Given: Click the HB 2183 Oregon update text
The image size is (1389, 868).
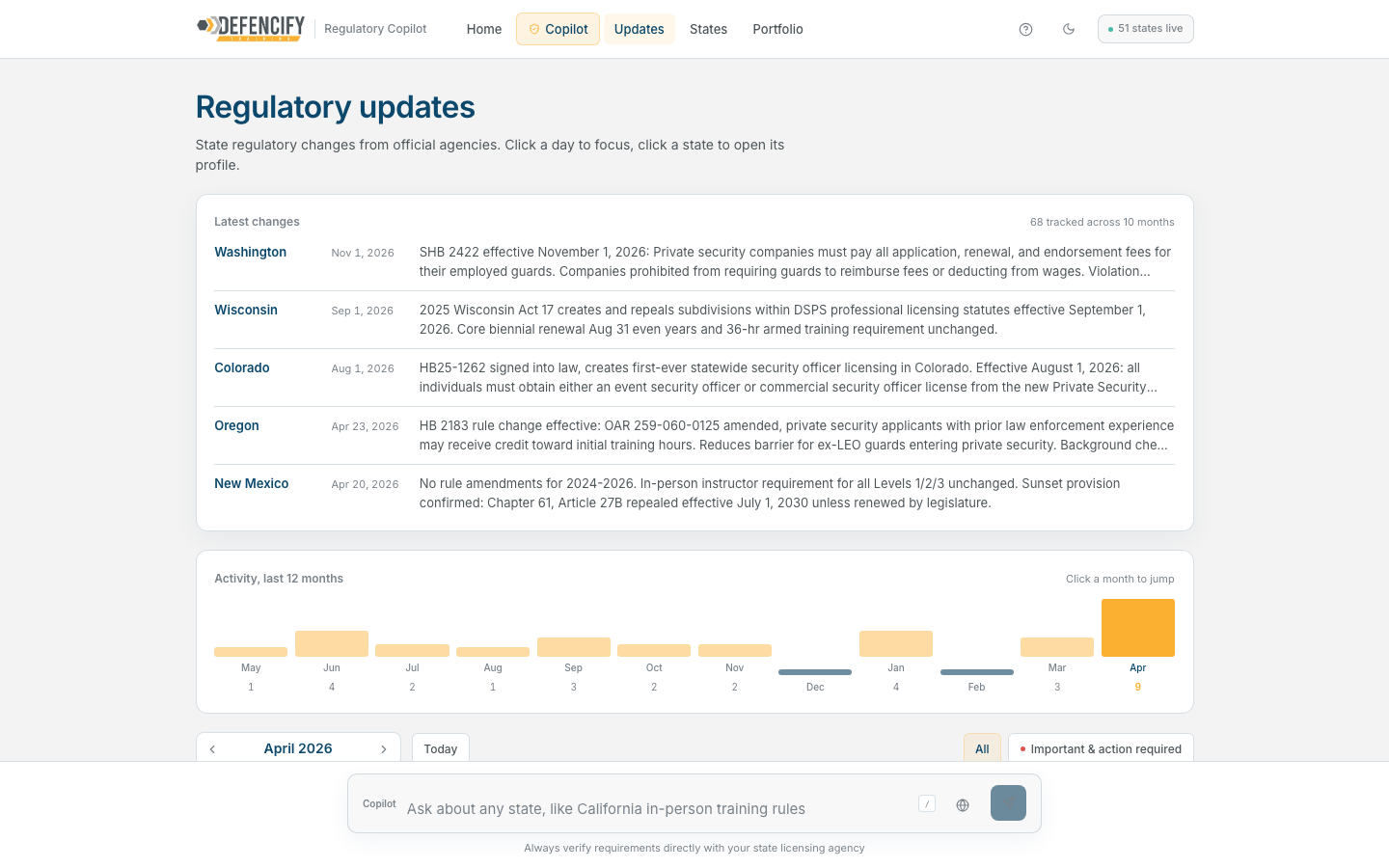Looking at the screenshot, I should [797, 435].
